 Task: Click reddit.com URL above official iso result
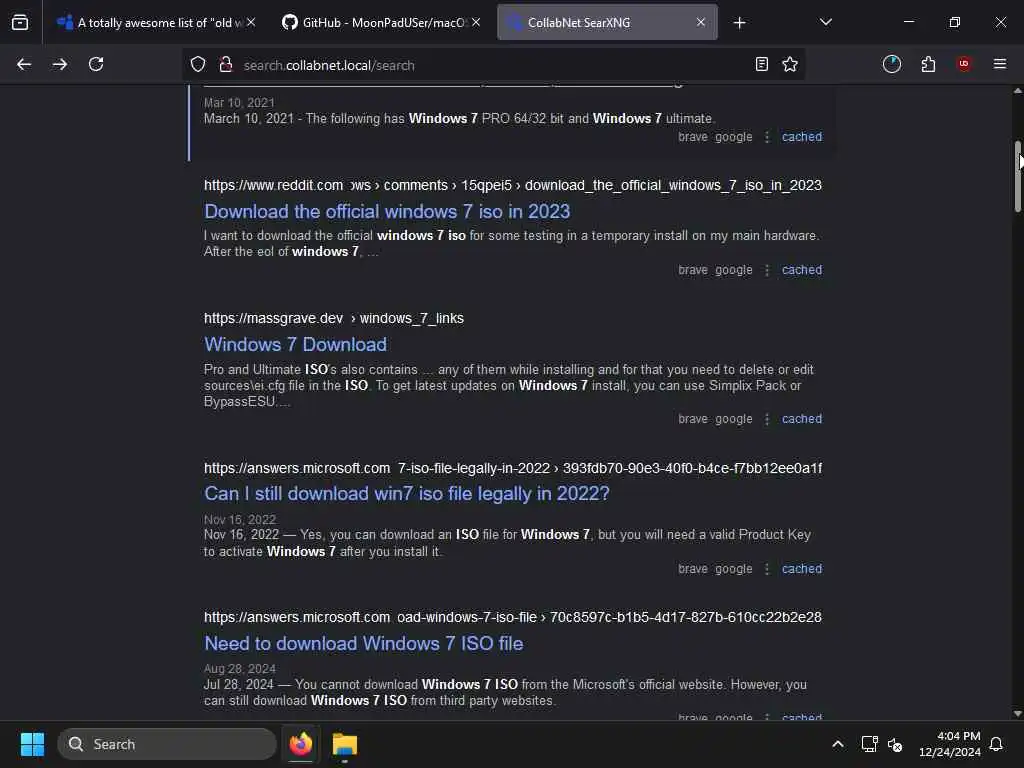(x=513, y=185)
